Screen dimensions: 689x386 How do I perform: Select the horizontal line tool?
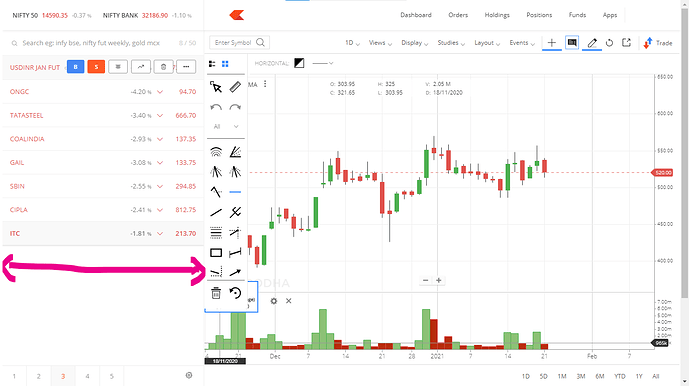(235, 192)
